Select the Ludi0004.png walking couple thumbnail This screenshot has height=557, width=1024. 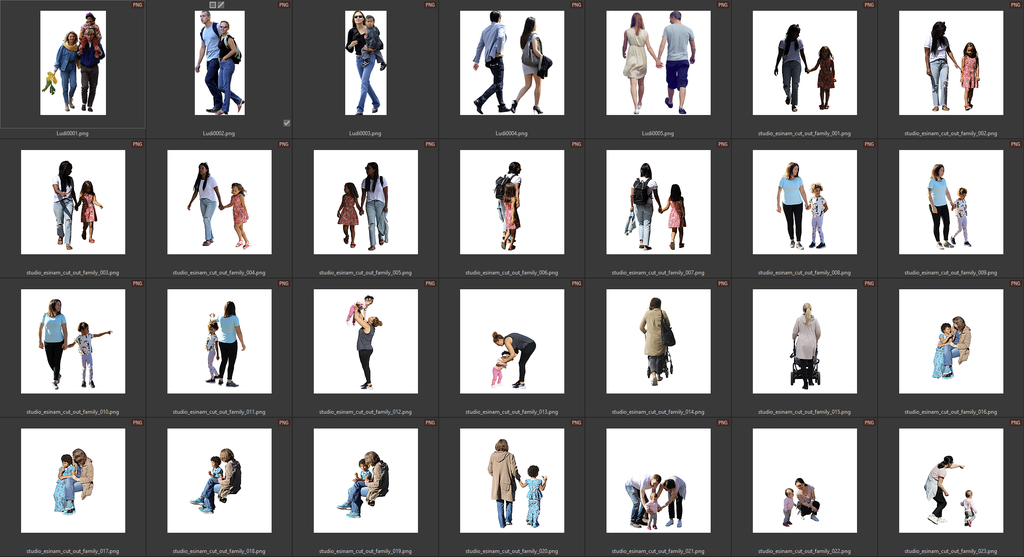[512, 62]
